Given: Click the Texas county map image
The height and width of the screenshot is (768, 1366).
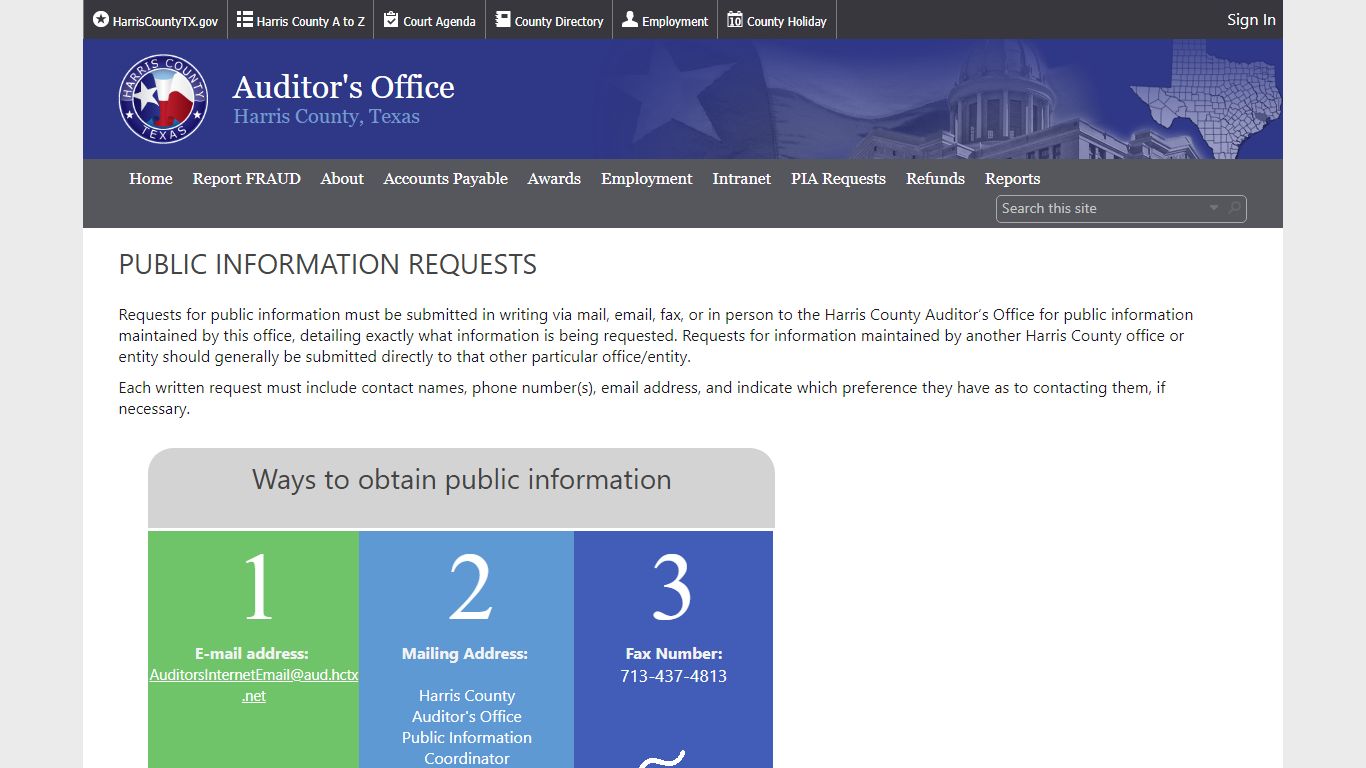Looking at the screenshot, I should pyautogui.click(x=1205, y=99).
